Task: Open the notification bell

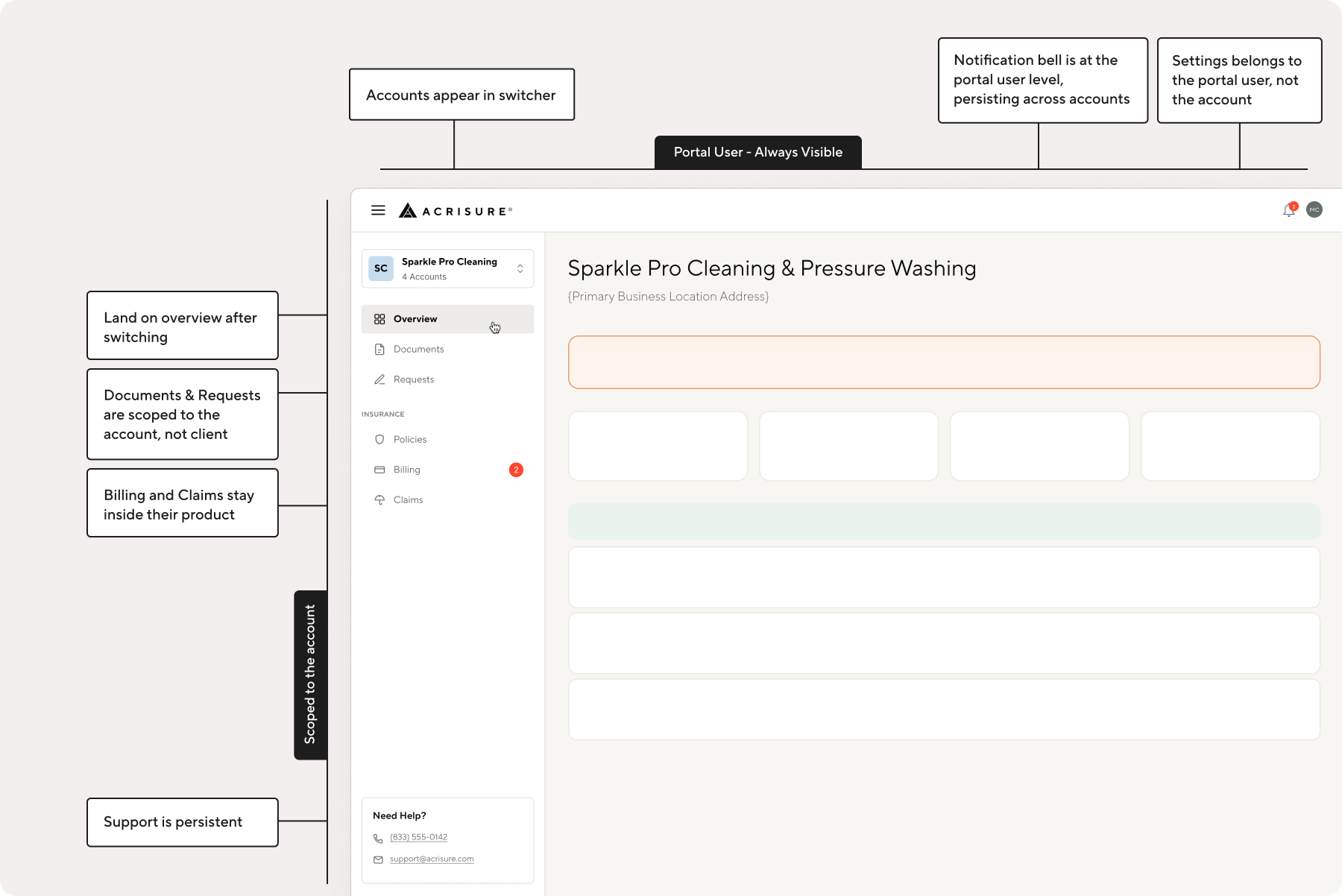Action: pos(1289,210)
